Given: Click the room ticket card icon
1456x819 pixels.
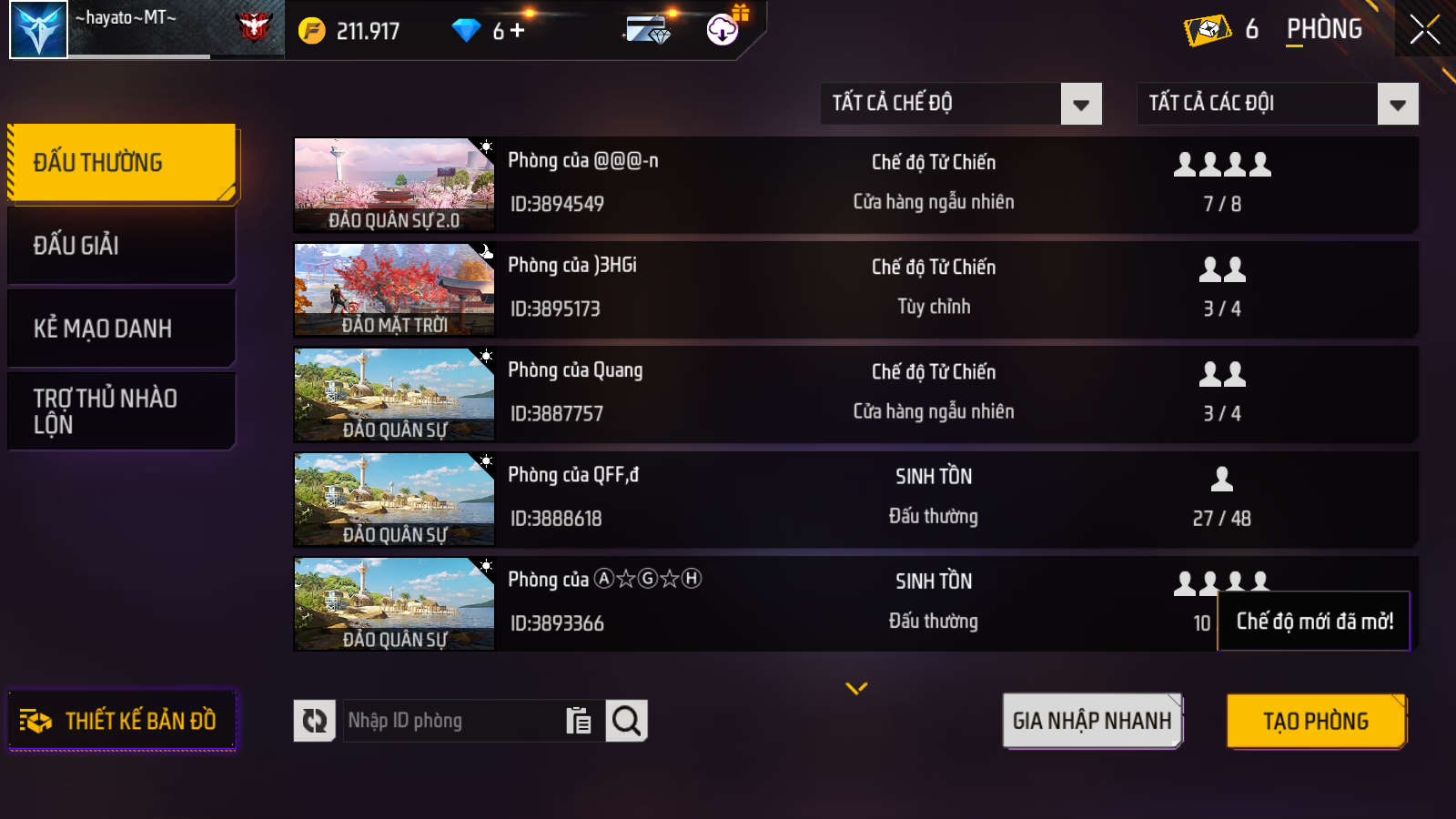Looking at the screenshot, I should (1207, 30).
